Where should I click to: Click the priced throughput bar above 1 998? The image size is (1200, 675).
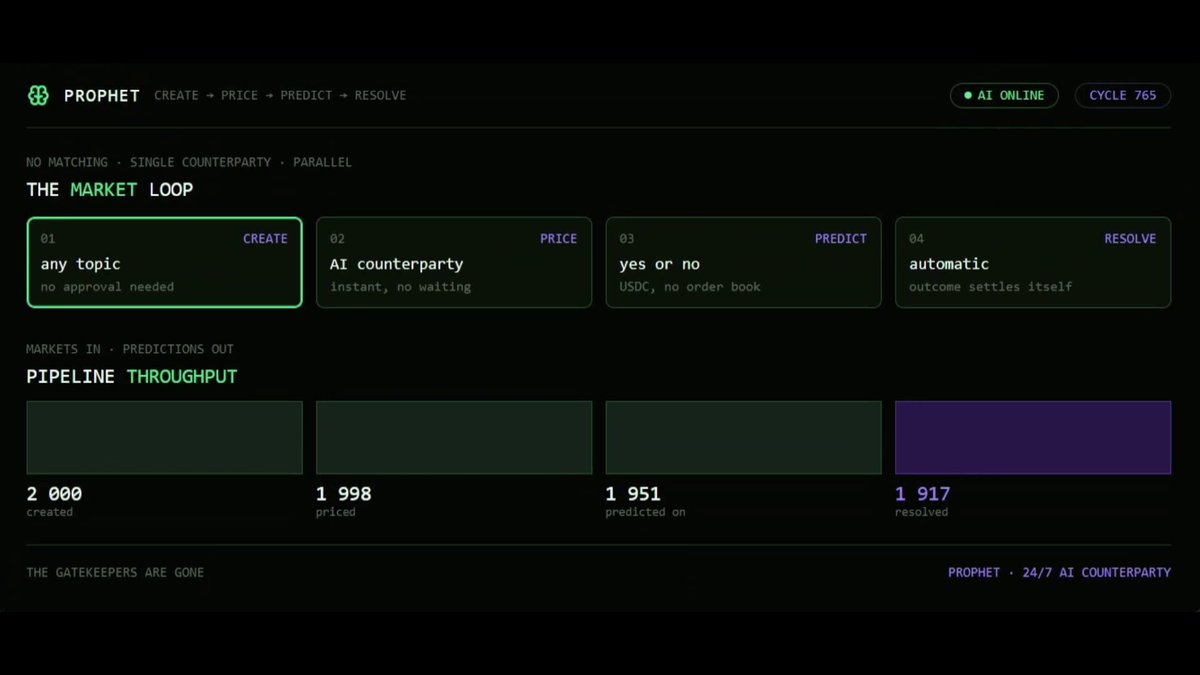454,438
